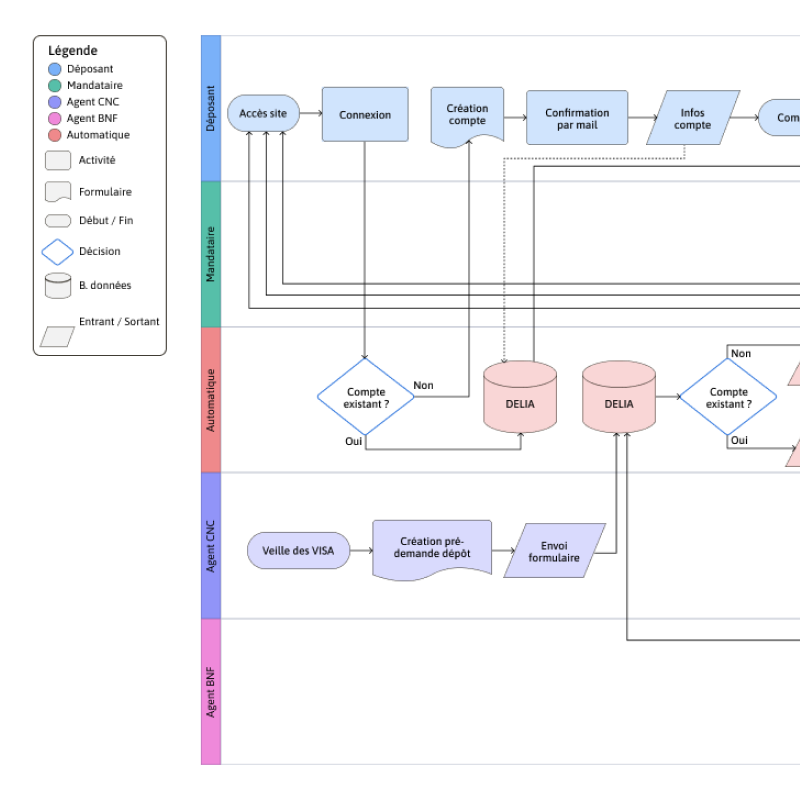Click the 'Décision' legend text

pyautogui.click(x=99, y=251)
